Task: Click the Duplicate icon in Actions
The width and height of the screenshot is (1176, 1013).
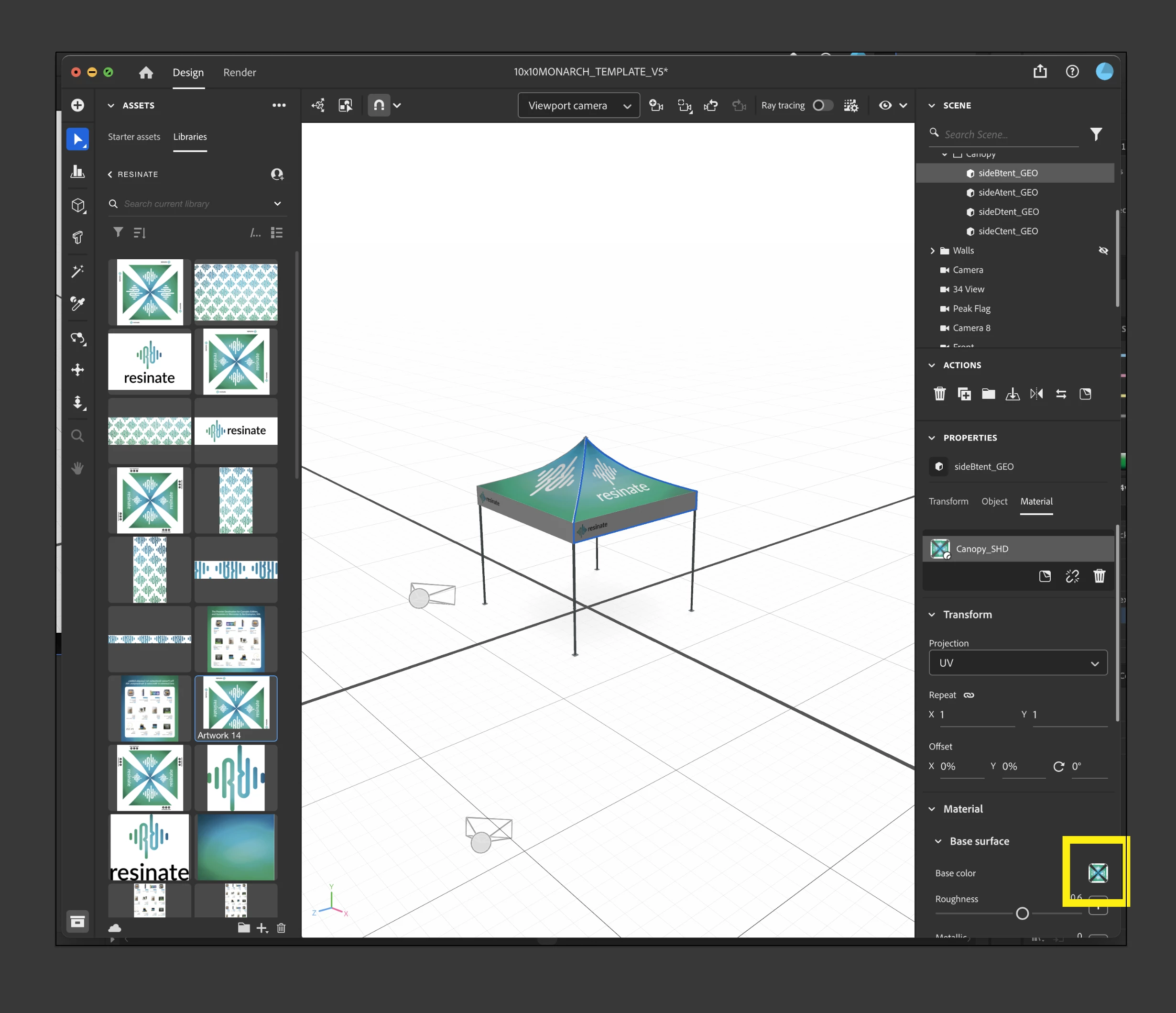Action: pyautogui.click(x=964, y=394)
